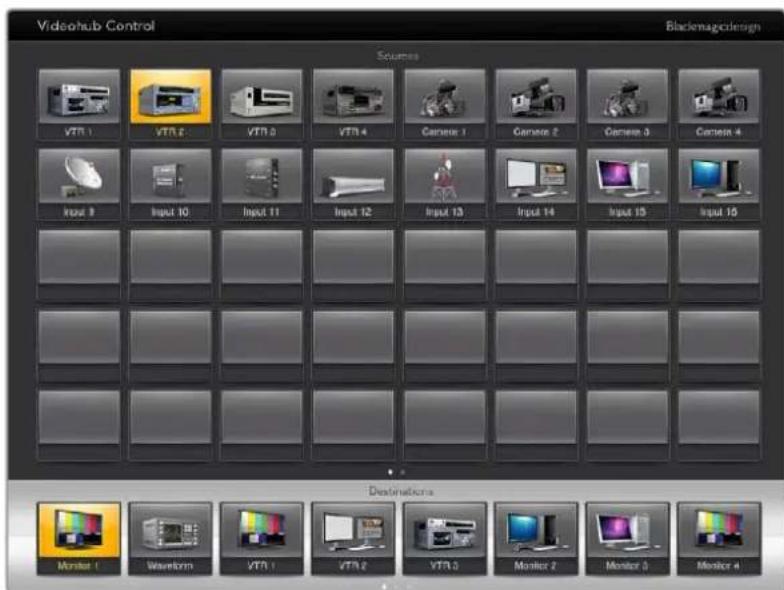Select the Monitor 4 destination
This screenshot has height=590, width=784.
click(718, 538)
